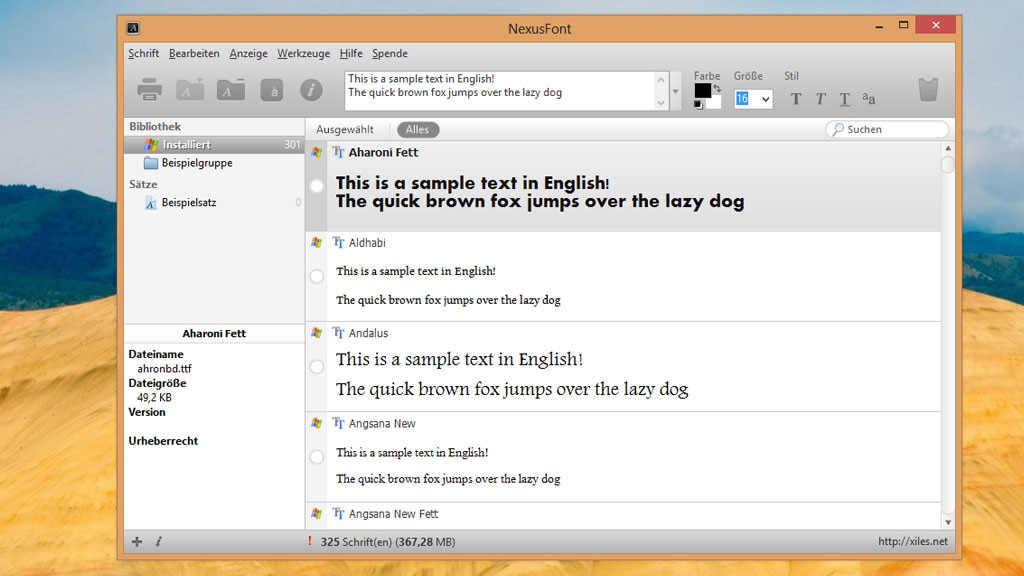Screen dimensions: 1024x576
Task: Click the Windows flag icon beside Andalus
Action: click(x=317, y=333)
